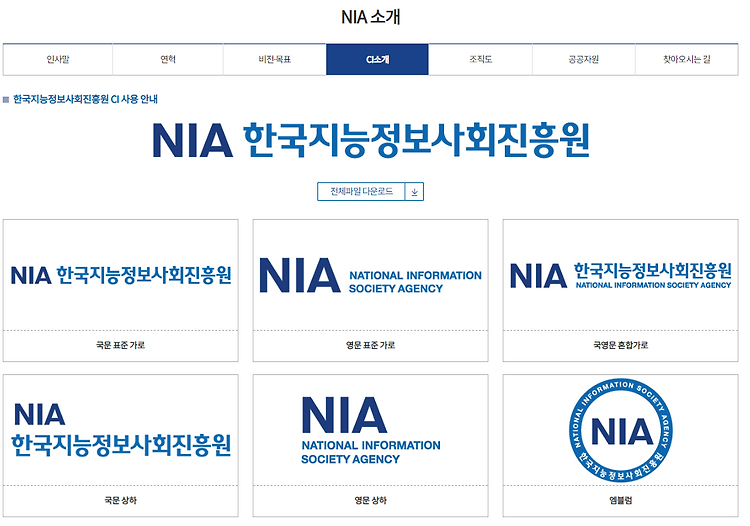This screenshot has height=526, width=750.
Task: Click the 한국지능정보사회진흥원 CI 사용 안내 heading
Action: pos(85,99)
